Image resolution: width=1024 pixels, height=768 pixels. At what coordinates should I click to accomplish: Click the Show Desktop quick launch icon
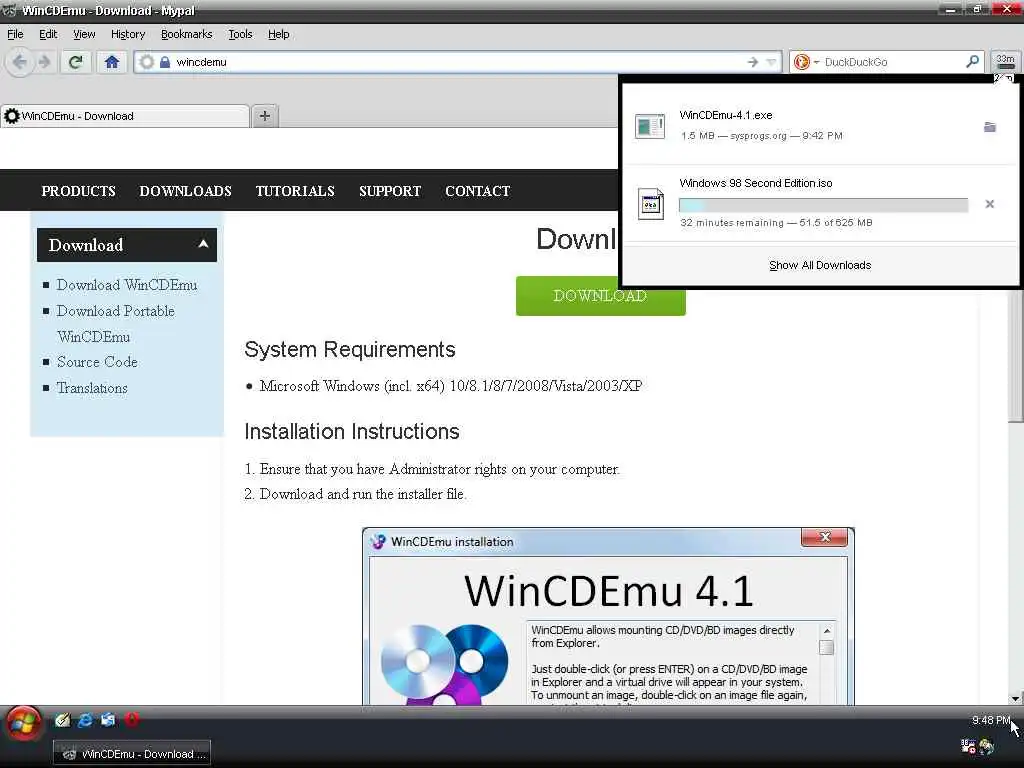click(x=108, y=720)
